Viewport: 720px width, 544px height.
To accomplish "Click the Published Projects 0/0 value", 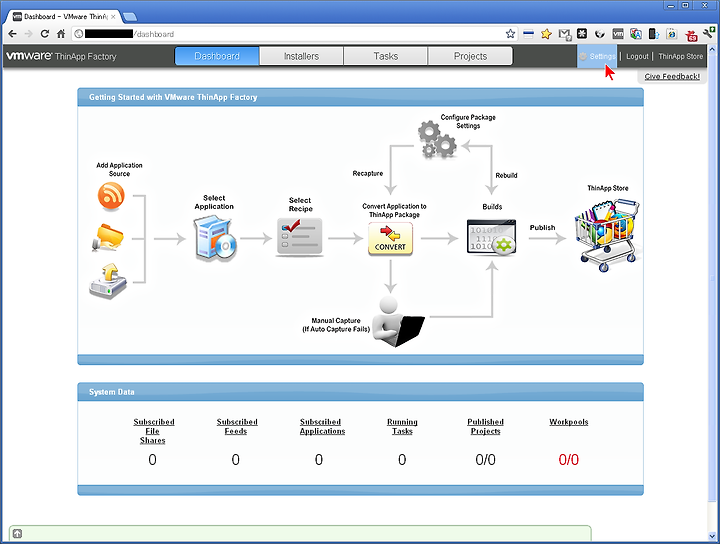I will pos(485,460).
